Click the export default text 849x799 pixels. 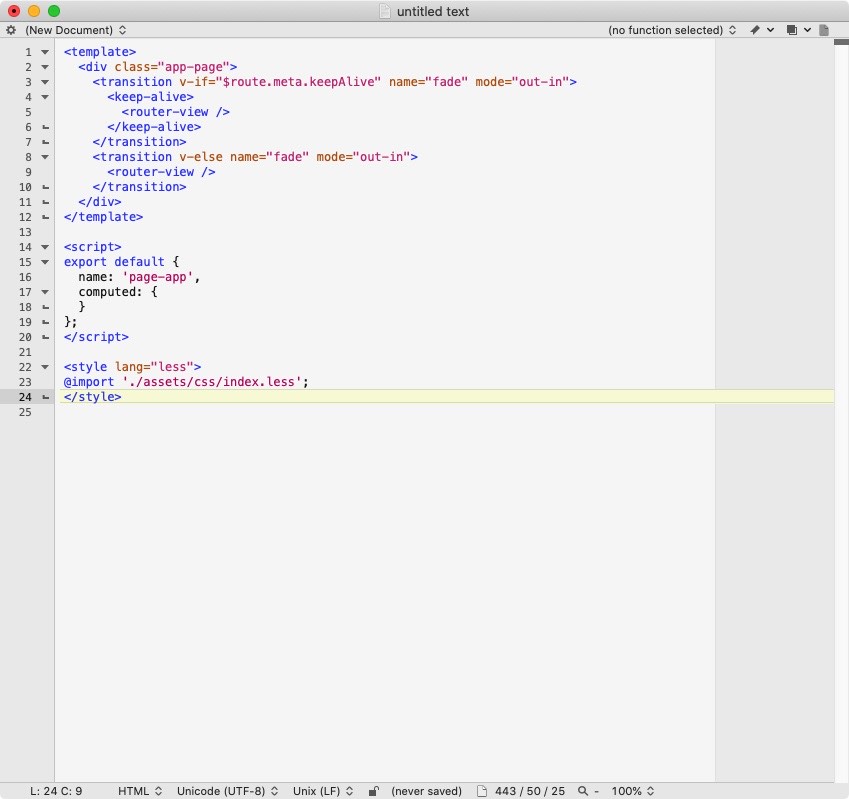point(114,262)
